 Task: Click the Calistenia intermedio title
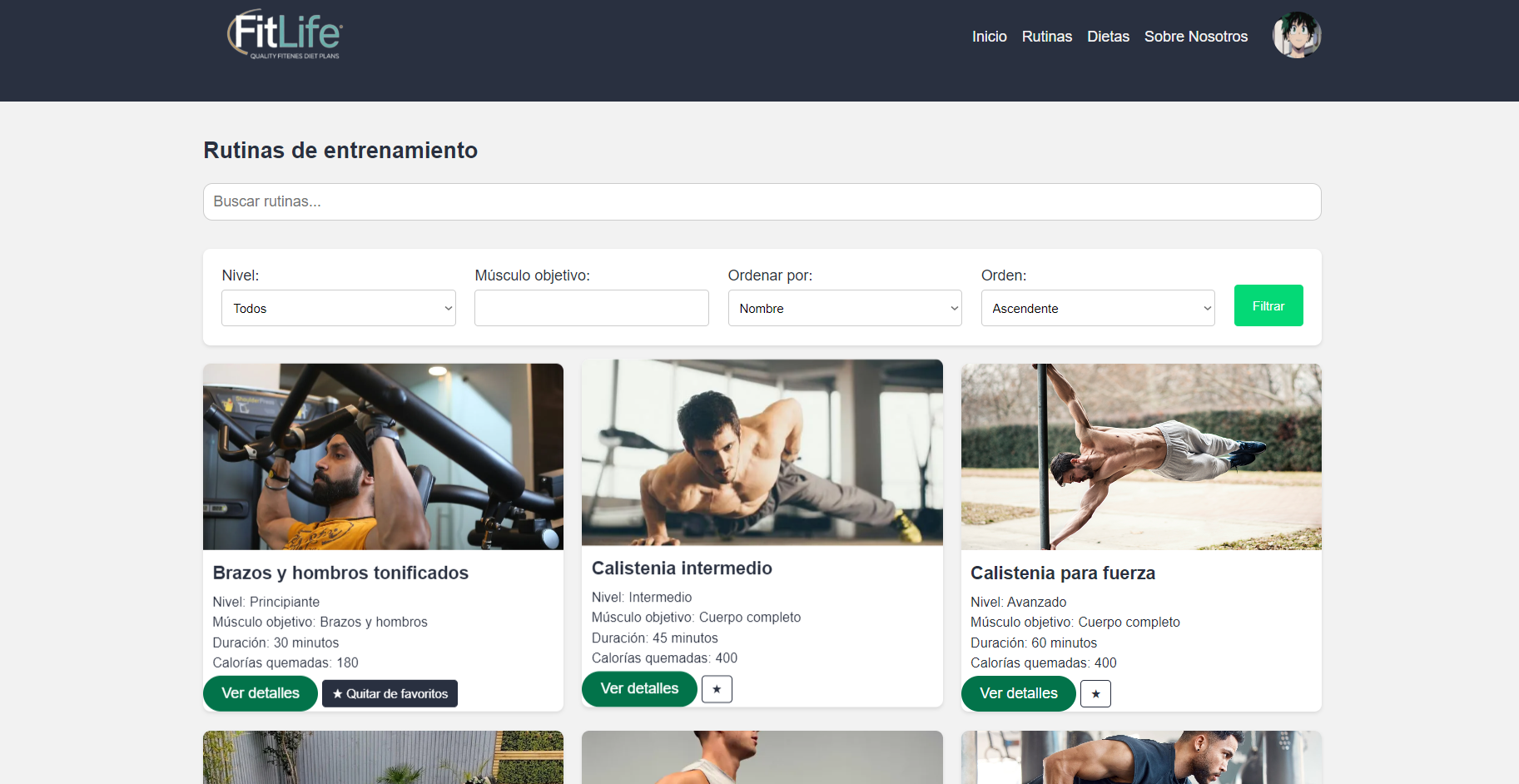(x=682, y=568)
